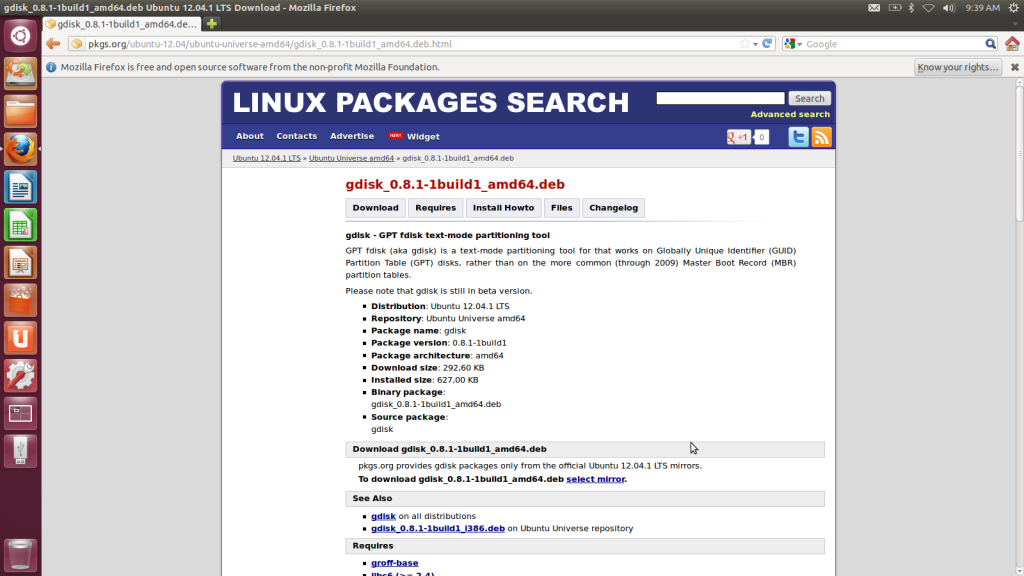Open the sound volume indicator

point(949,8)
